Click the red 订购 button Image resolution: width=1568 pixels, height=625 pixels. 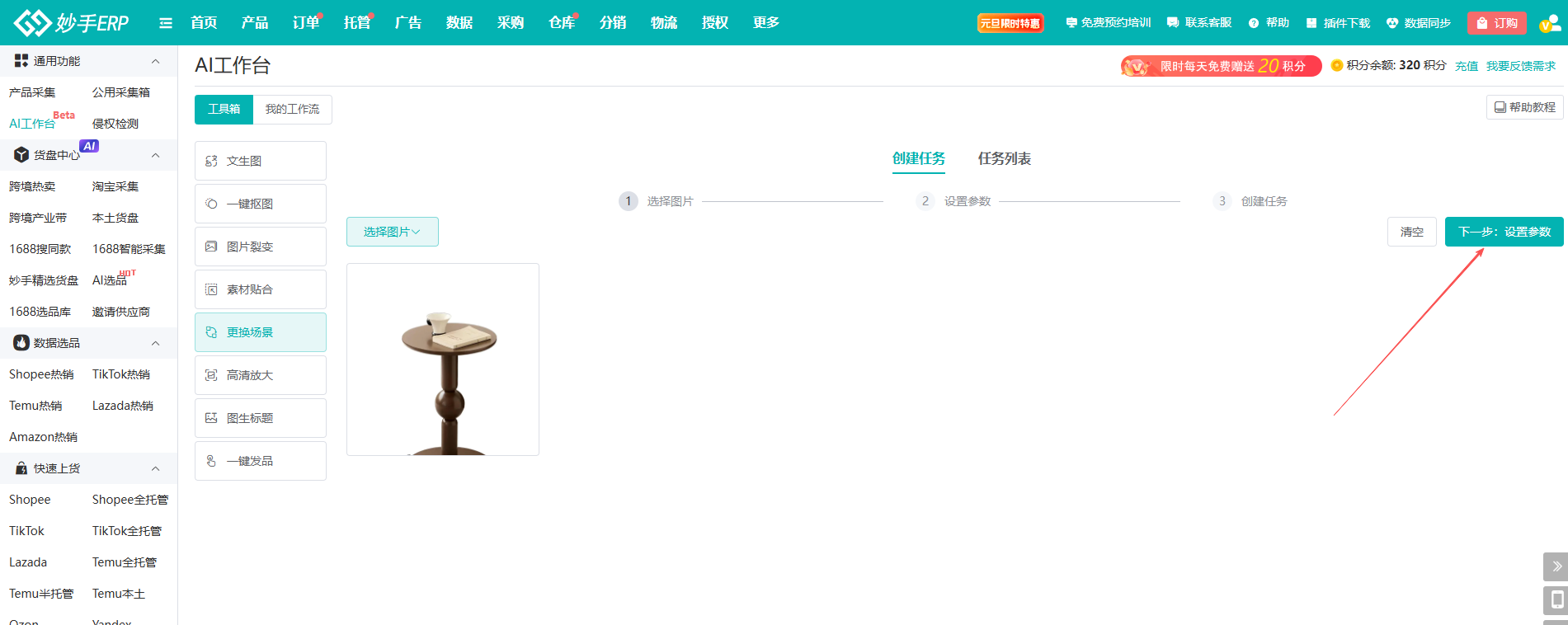pos(1497,23)
